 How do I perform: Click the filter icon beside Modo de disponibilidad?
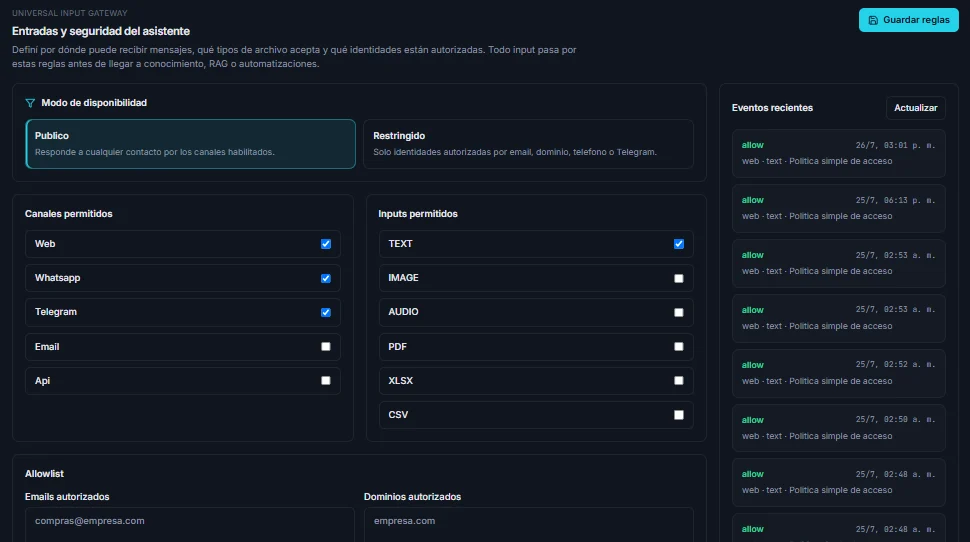tap(30, 103)
